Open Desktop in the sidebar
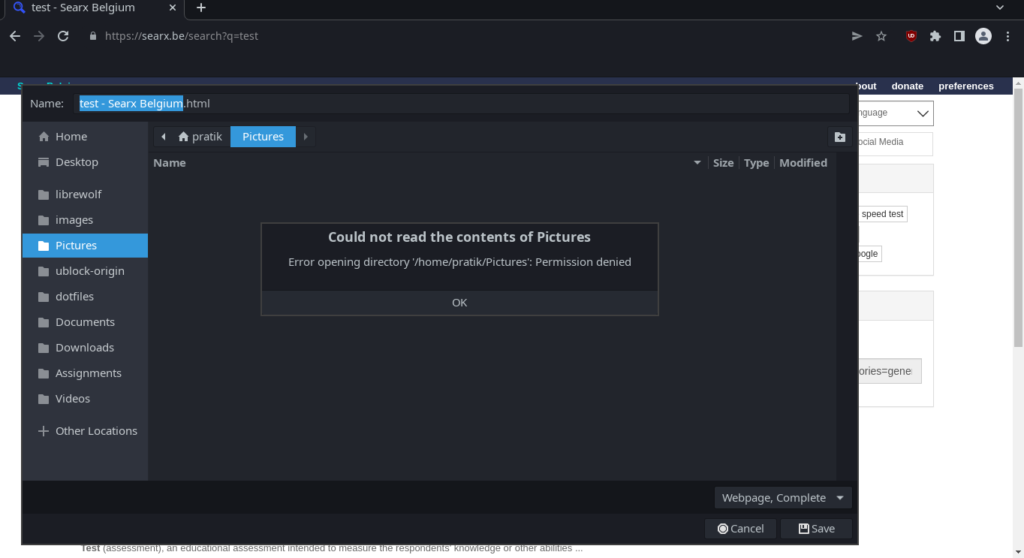Viewport: 1024px width, 558px height. tap(85, 162)
